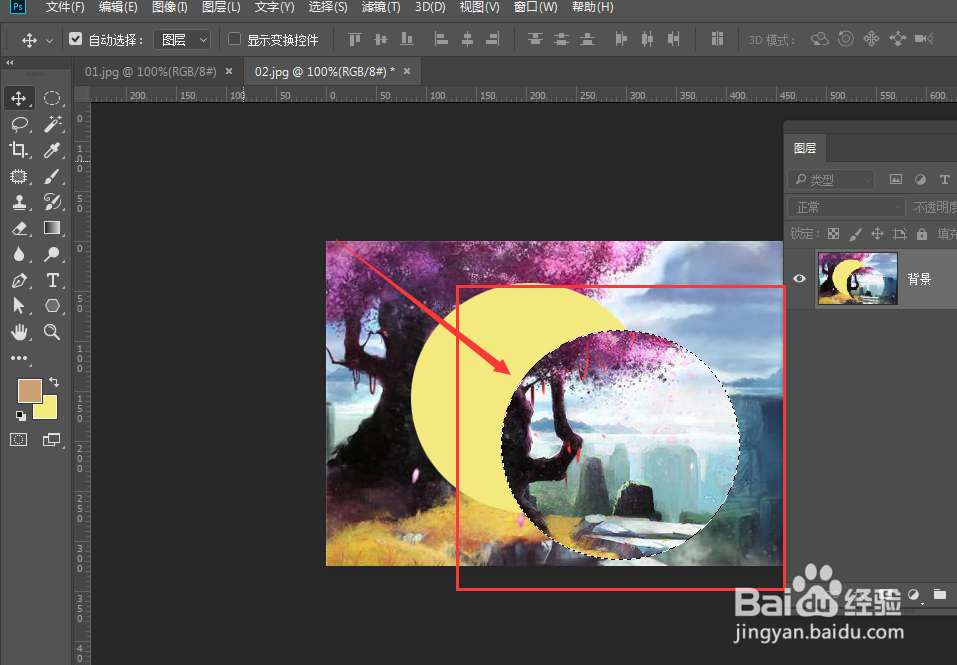Select the Magic Wand tool

[52, 124]
